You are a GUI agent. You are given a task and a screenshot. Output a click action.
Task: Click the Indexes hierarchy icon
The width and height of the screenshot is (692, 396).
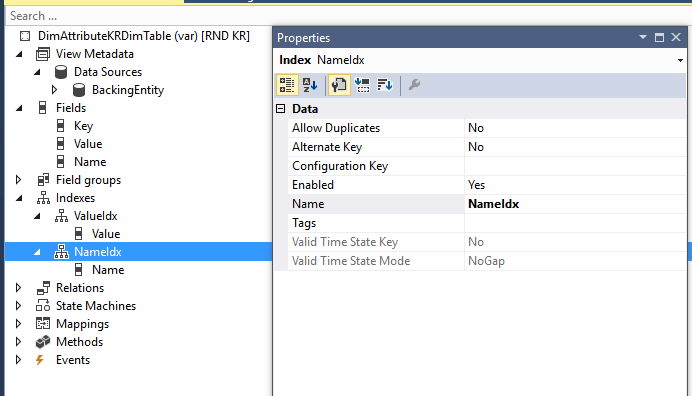click(x=43, y=198)
